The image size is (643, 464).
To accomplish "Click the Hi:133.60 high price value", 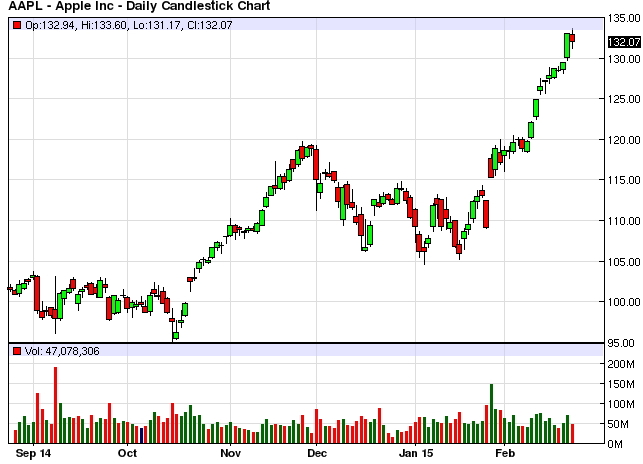I will (104, 25).
